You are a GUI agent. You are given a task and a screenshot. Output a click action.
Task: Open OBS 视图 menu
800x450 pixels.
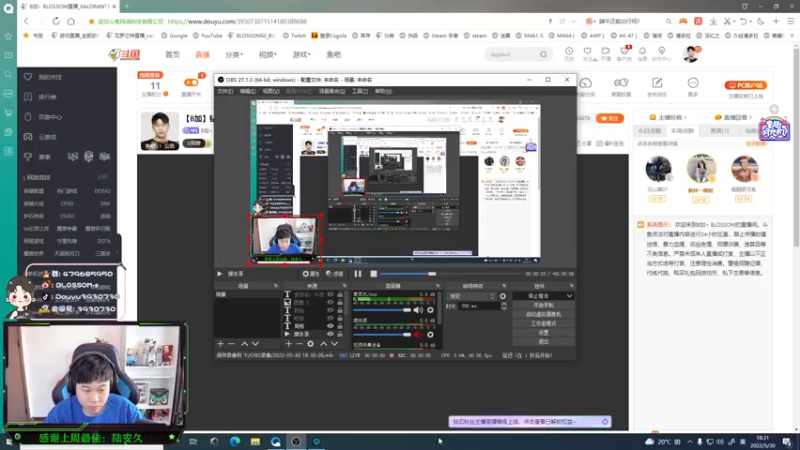(x=270, y=91)
